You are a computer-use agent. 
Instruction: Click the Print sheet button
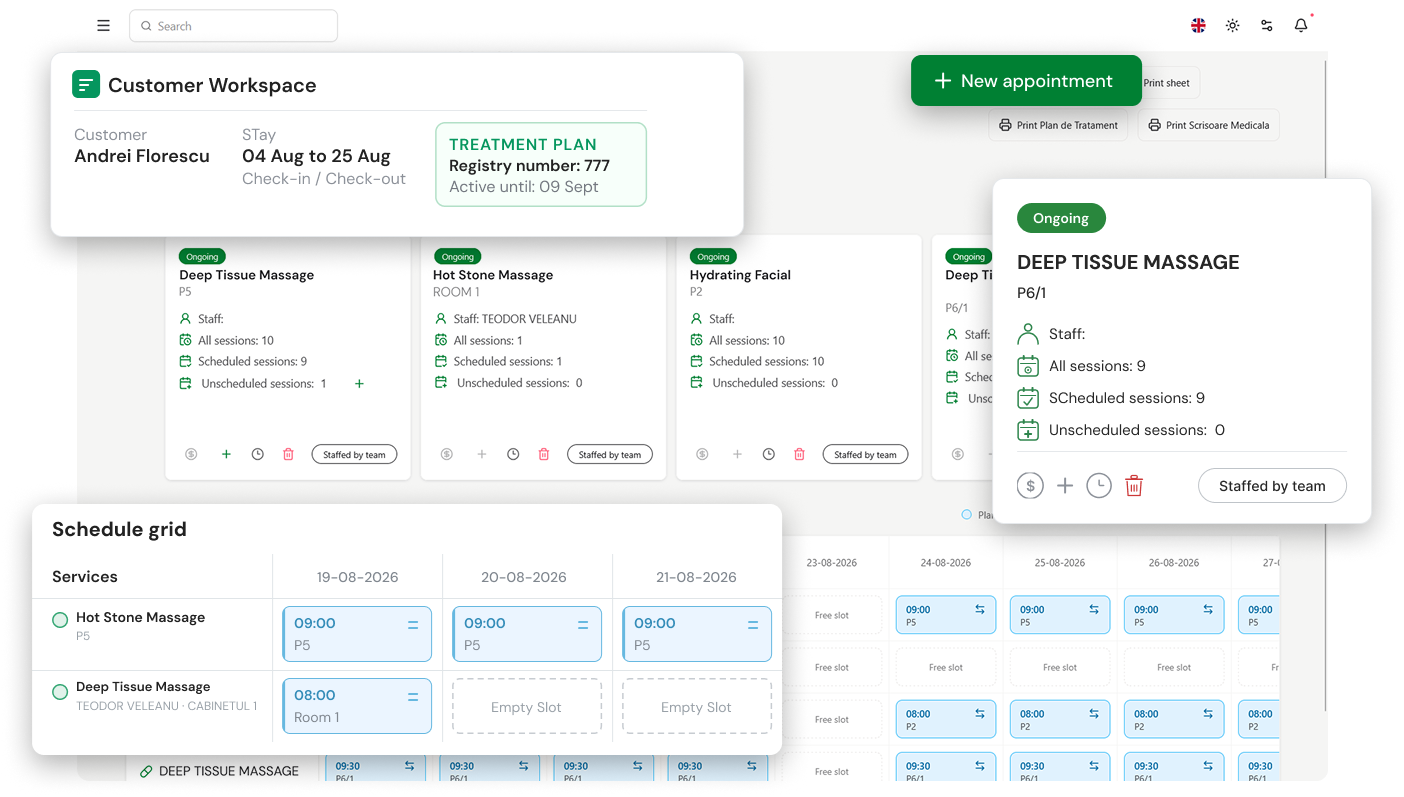[x=1168, y=83]
